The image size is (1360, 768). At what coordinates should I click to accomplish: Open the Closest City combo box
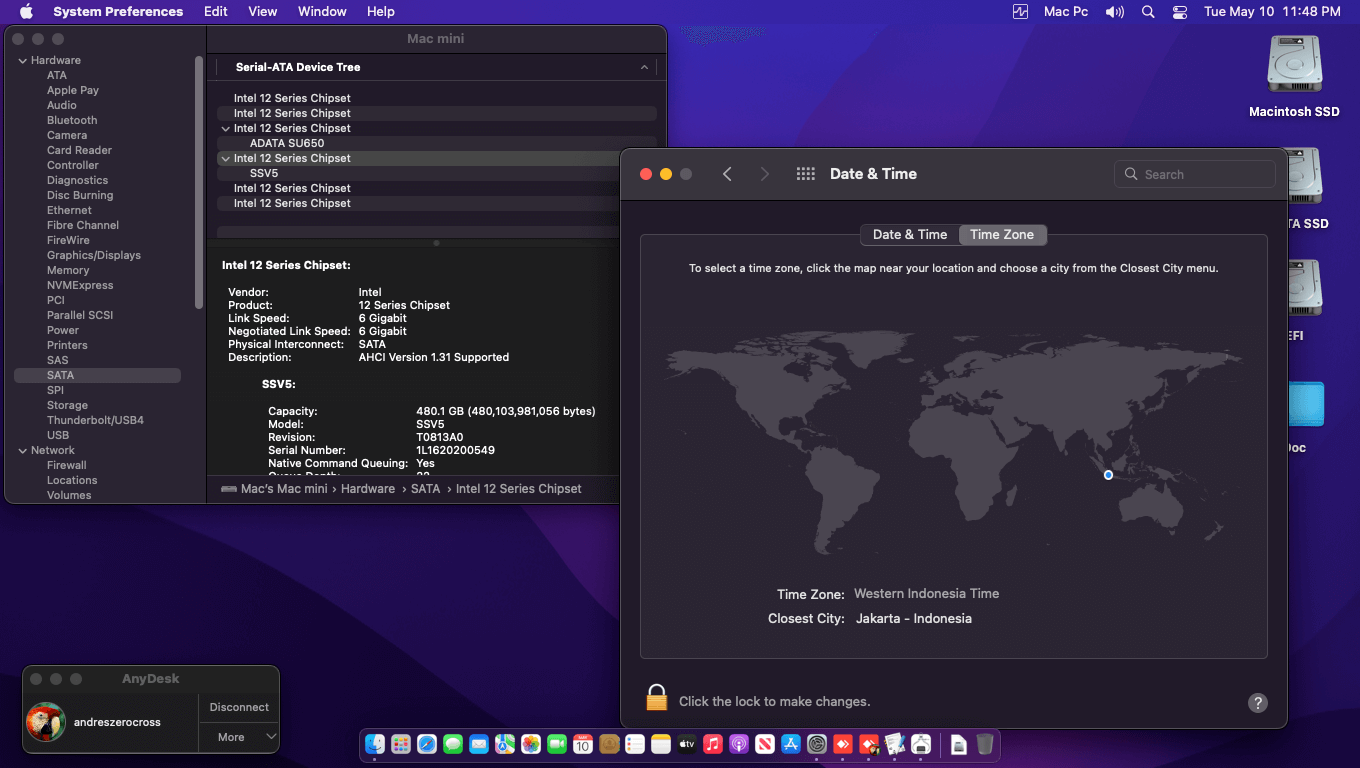tap(913, 619)
